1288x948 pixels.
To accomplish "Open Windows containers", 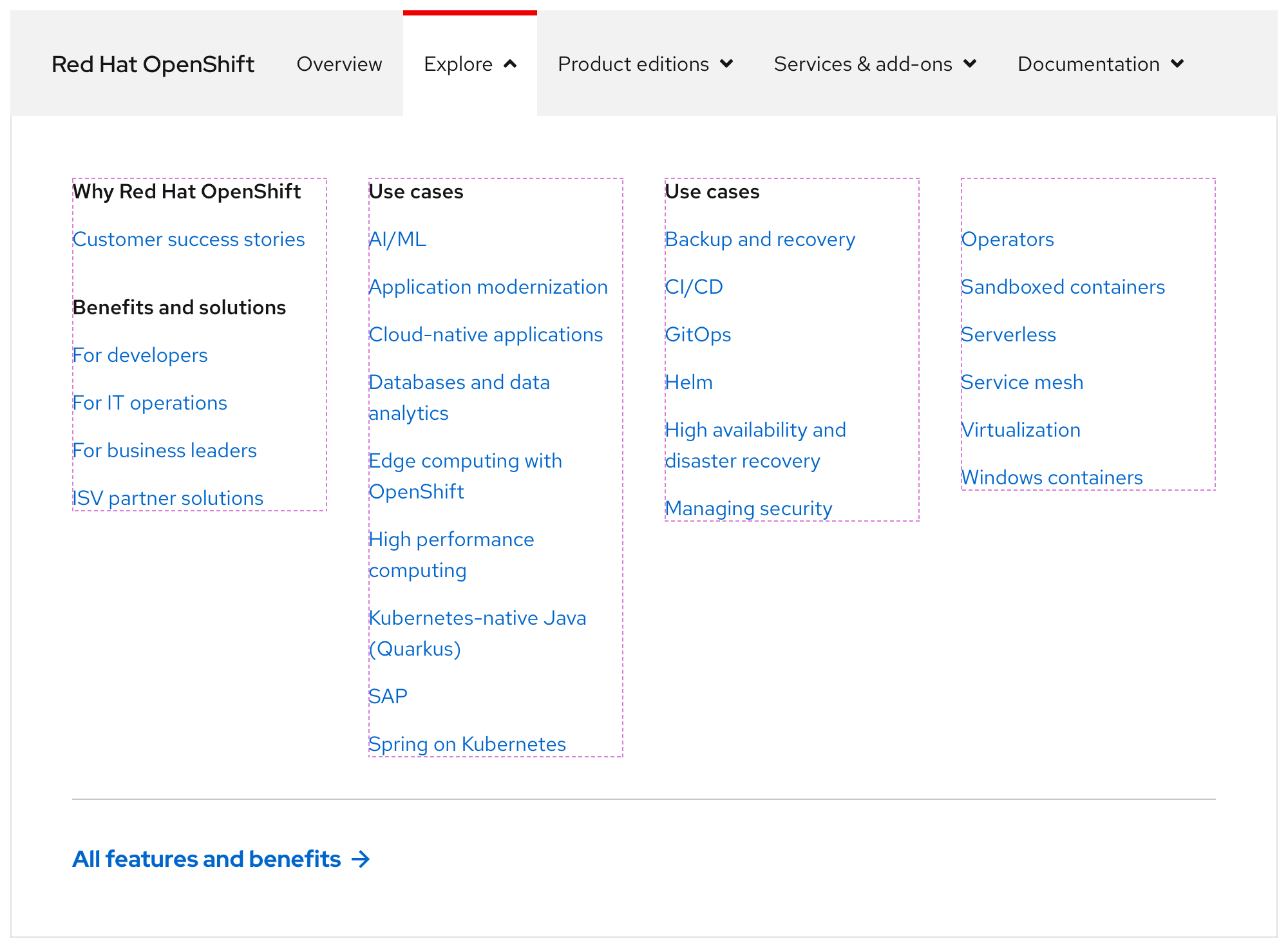I will (1052, 477).
